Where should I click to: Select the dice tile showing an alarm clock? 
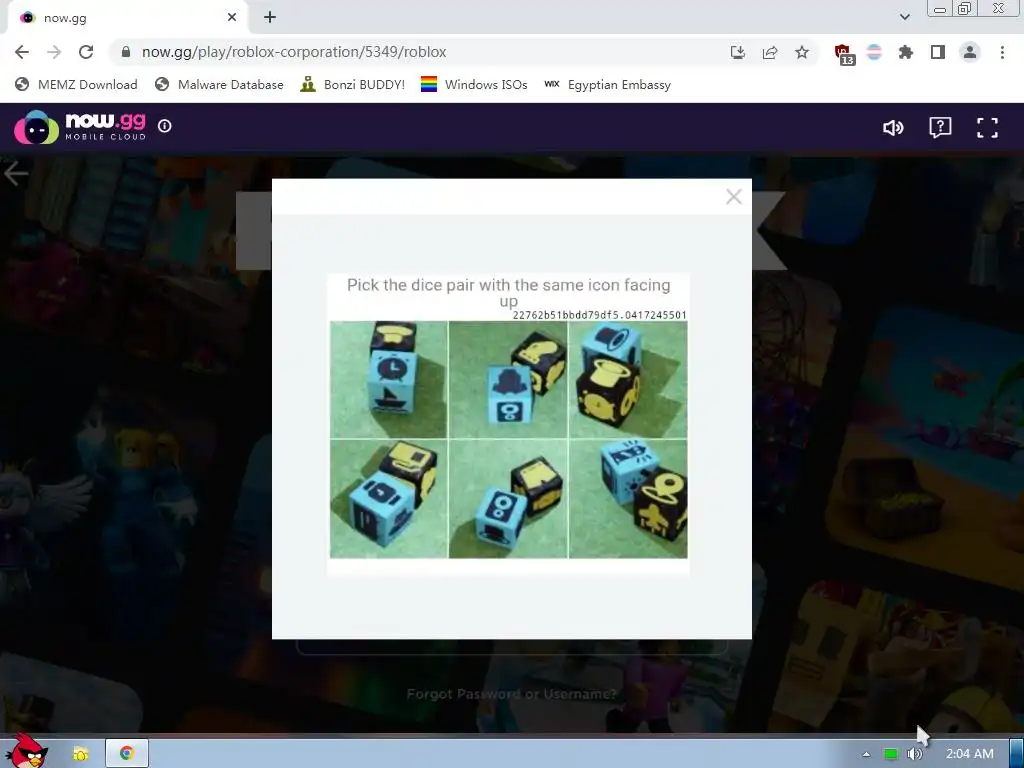coord(389,379)
